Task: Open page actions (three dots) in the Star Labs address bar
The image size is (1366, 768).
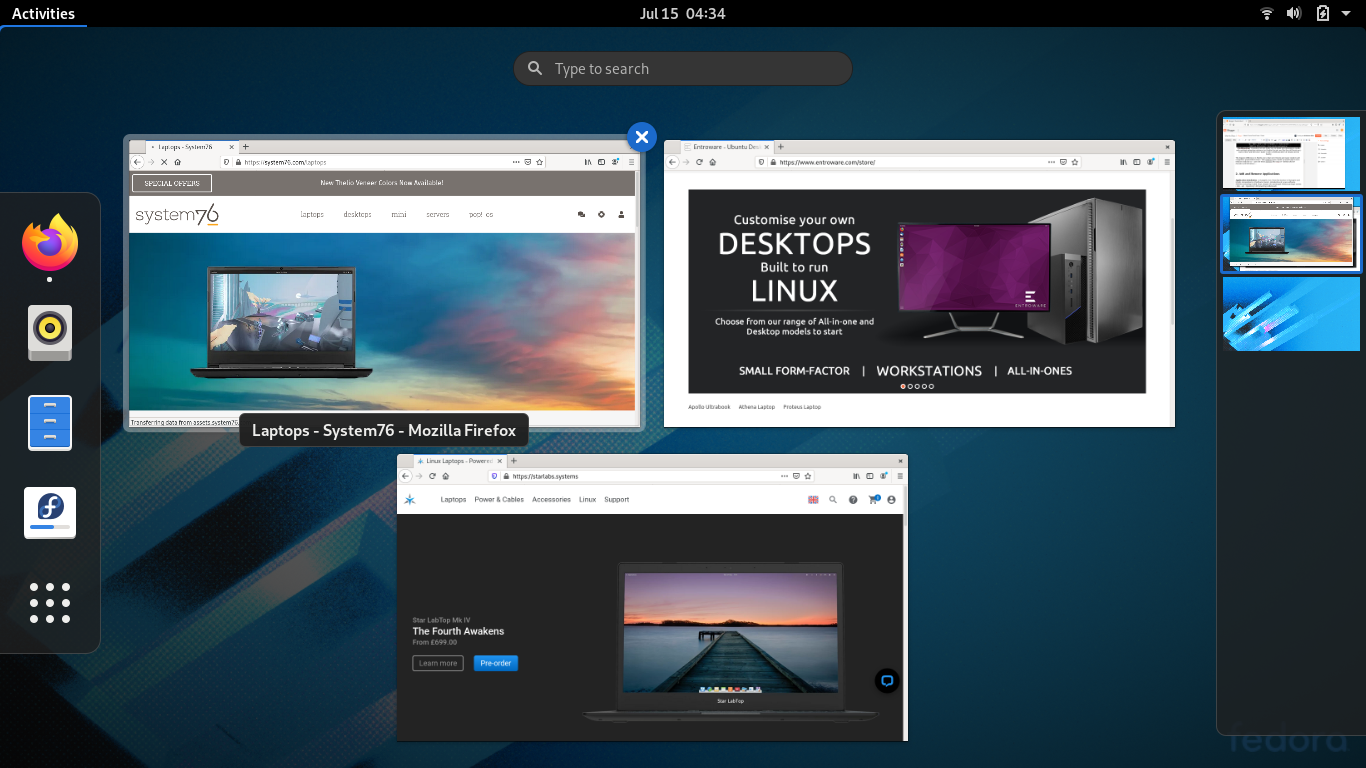Action: [782, 476]
